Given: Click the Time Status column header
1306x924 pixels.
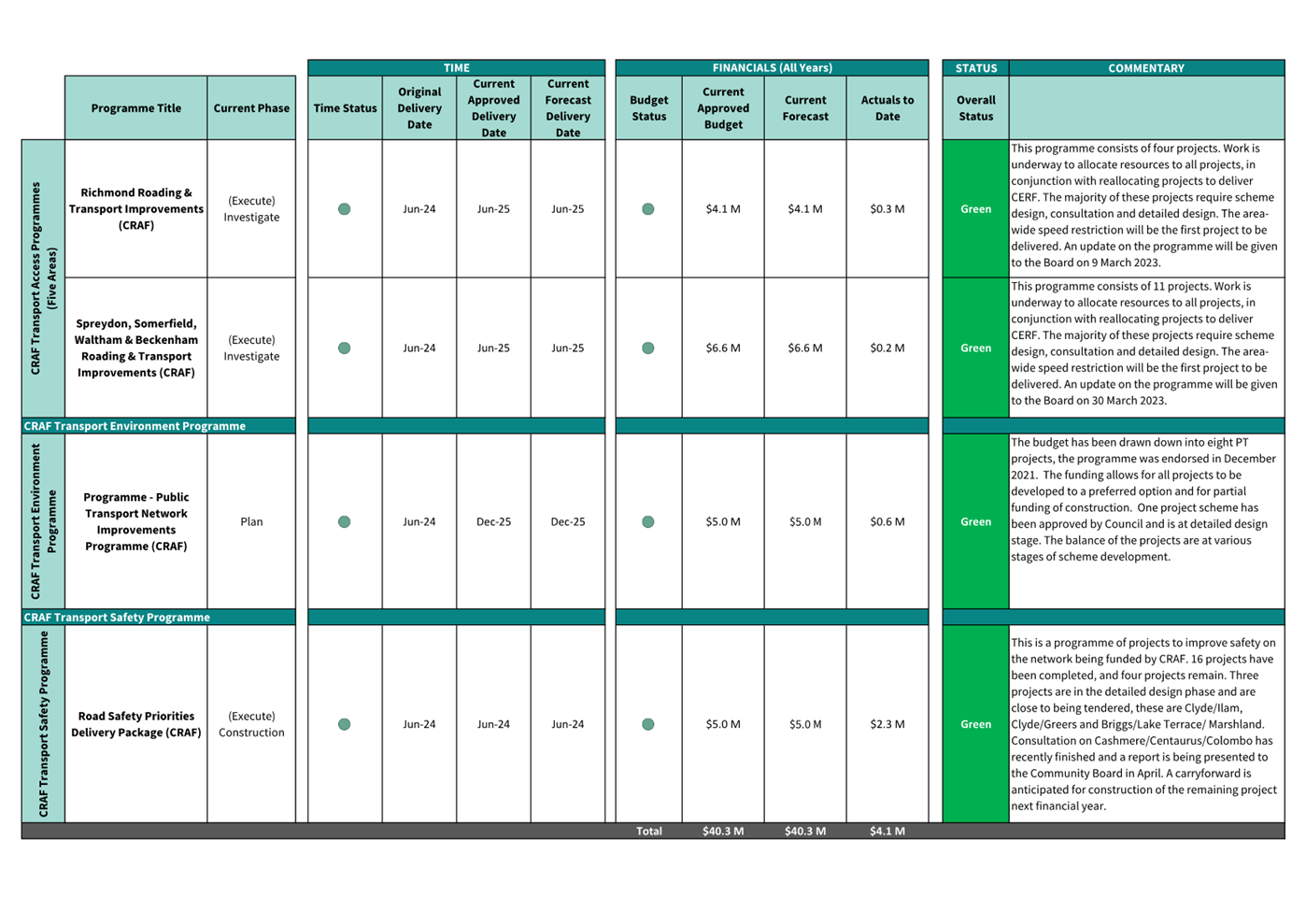Looking at the screenshot, I should [x=345, y=108].
